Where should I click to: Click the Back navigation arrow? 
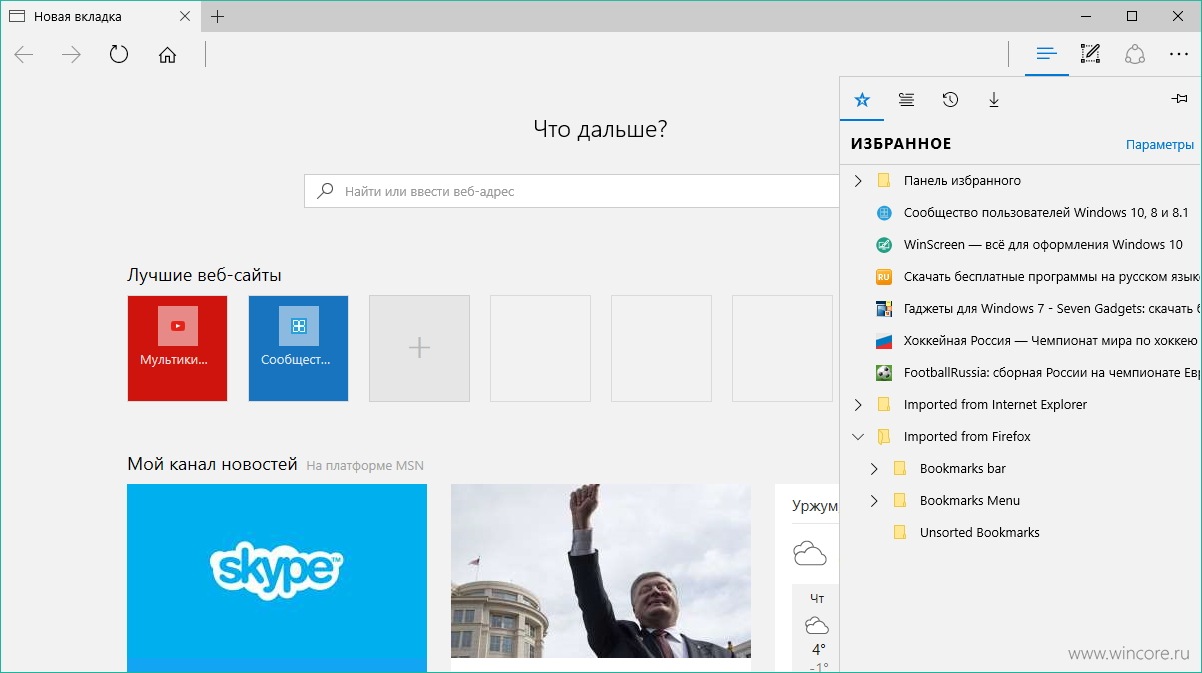[x=24, y=55]
